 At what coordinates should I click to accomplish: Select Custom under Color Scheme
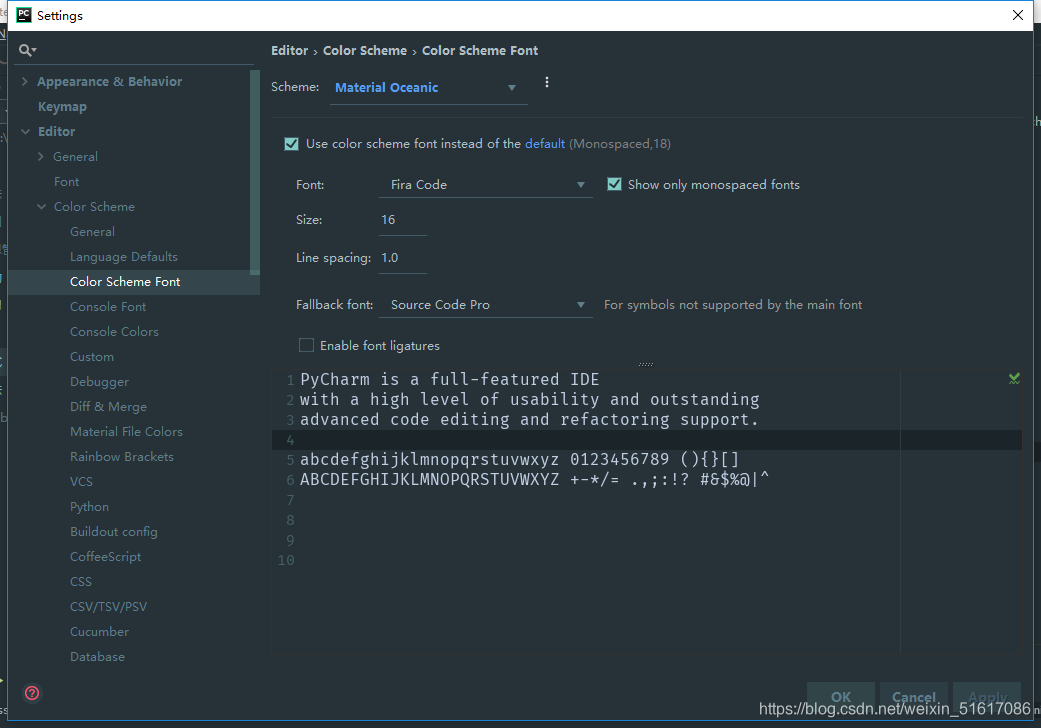92,357
